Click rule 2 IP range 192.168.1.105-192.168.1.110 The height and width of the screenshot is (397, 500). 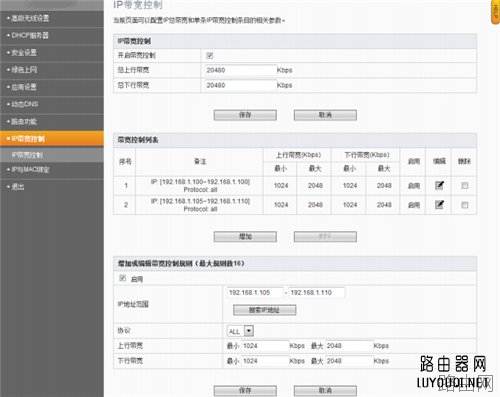click(200, 201)
